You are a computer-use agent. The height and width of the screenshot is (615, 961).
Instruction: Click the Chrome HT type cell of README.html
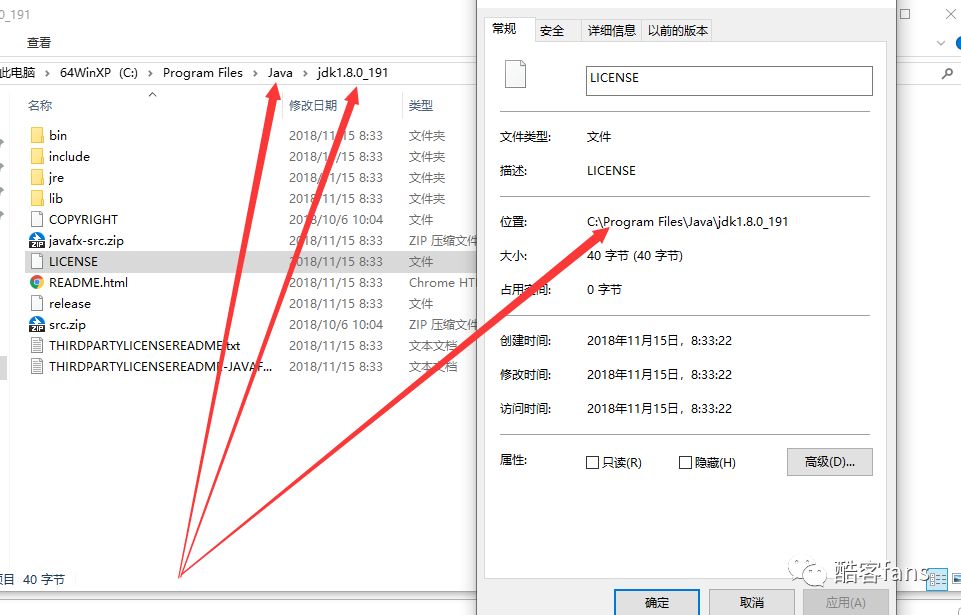coord(442,282)
